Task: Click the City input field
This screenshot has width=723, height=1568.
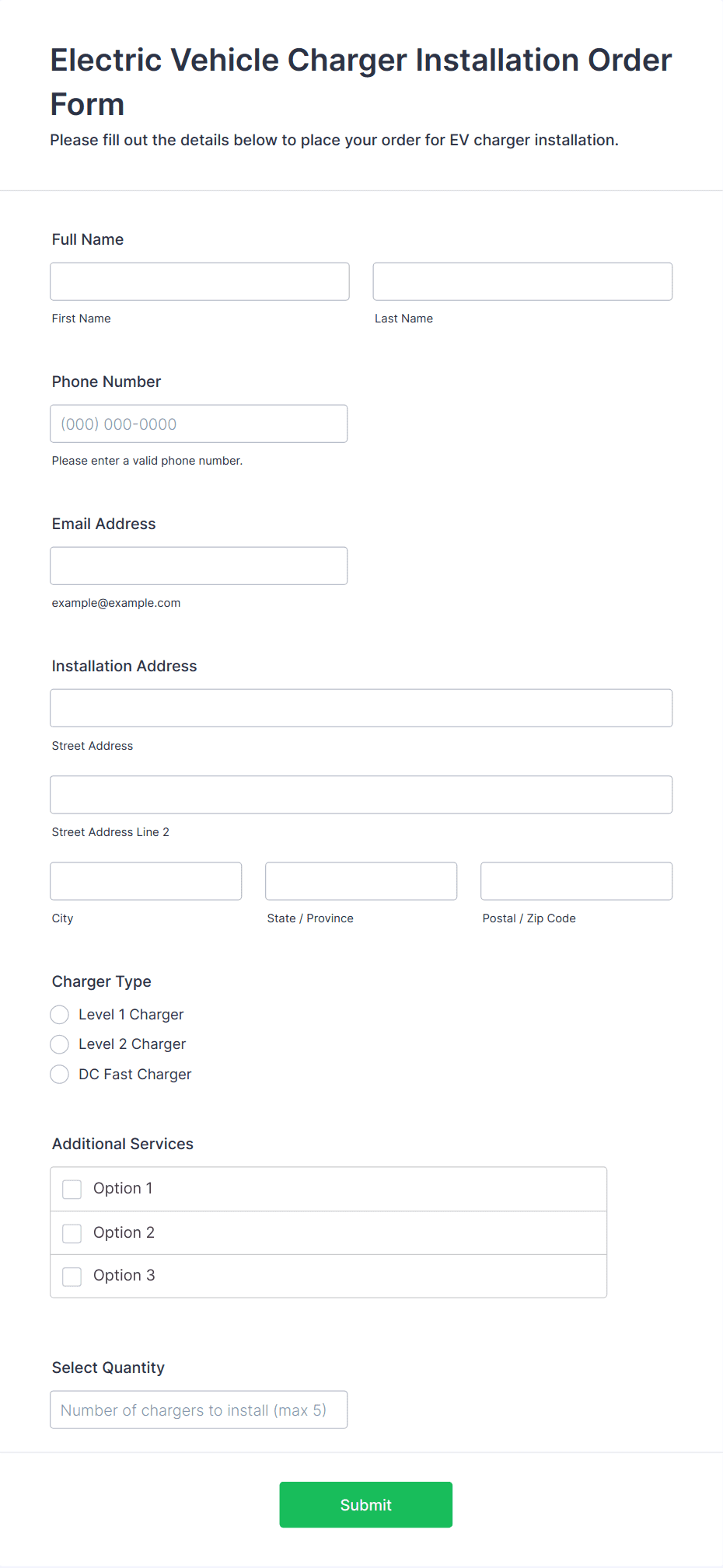Action: tap(146, 881)
